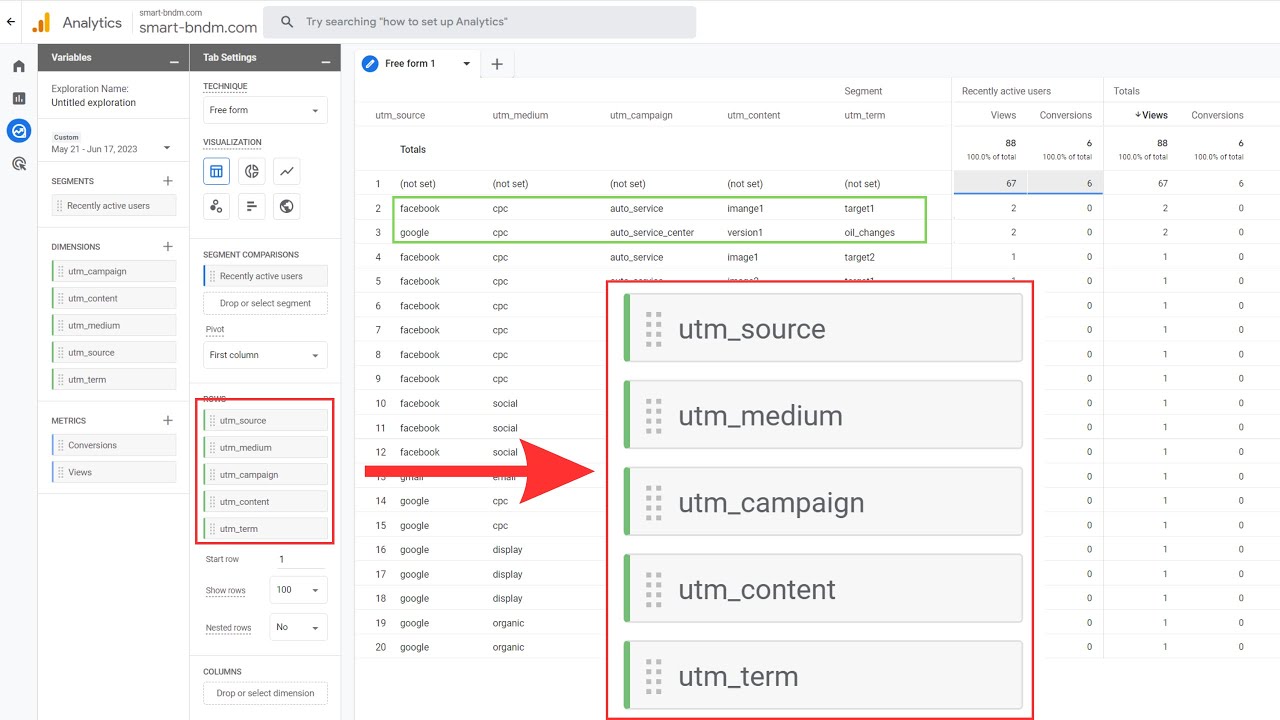The image size is (1280, 720).
Task: Click Drop or select dimension box
Action: pos(265,693)
